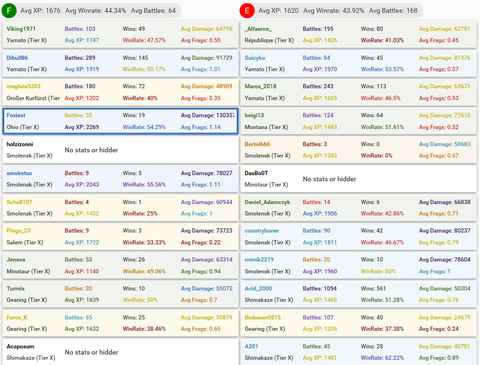The width and height of the screenshot is (480, 365).
Task: Click DasBo0T's ship Minotaur (Tier X)
Action: tap(266, 185)
